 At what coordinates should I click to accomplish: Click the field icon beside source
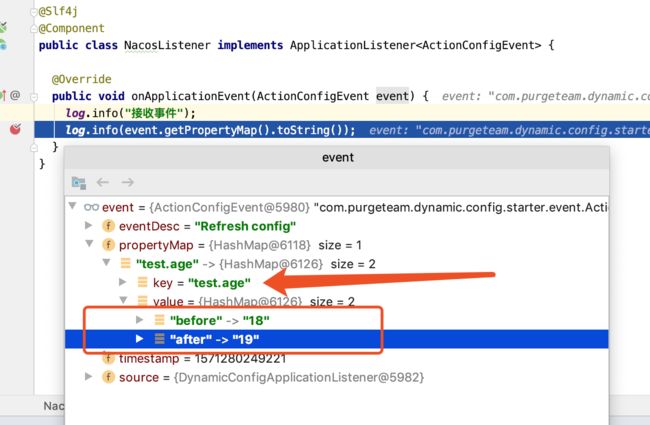(108, 377)
